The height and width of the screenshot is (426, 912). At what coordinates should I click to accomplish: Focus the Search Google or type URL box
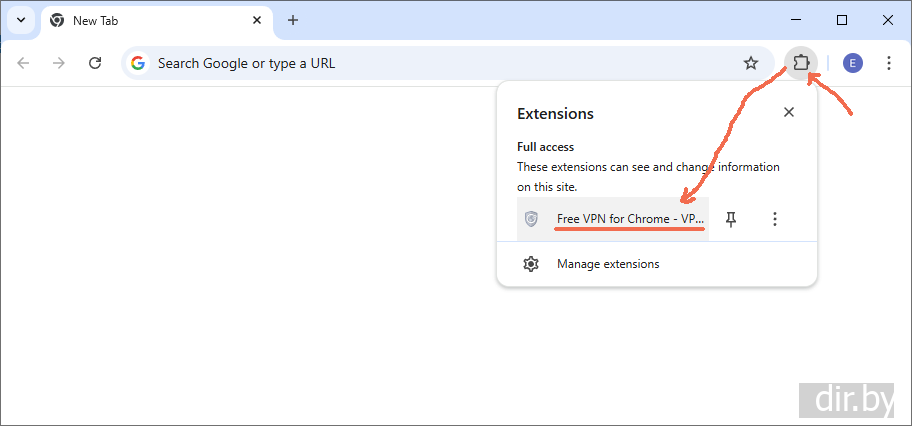440,63
